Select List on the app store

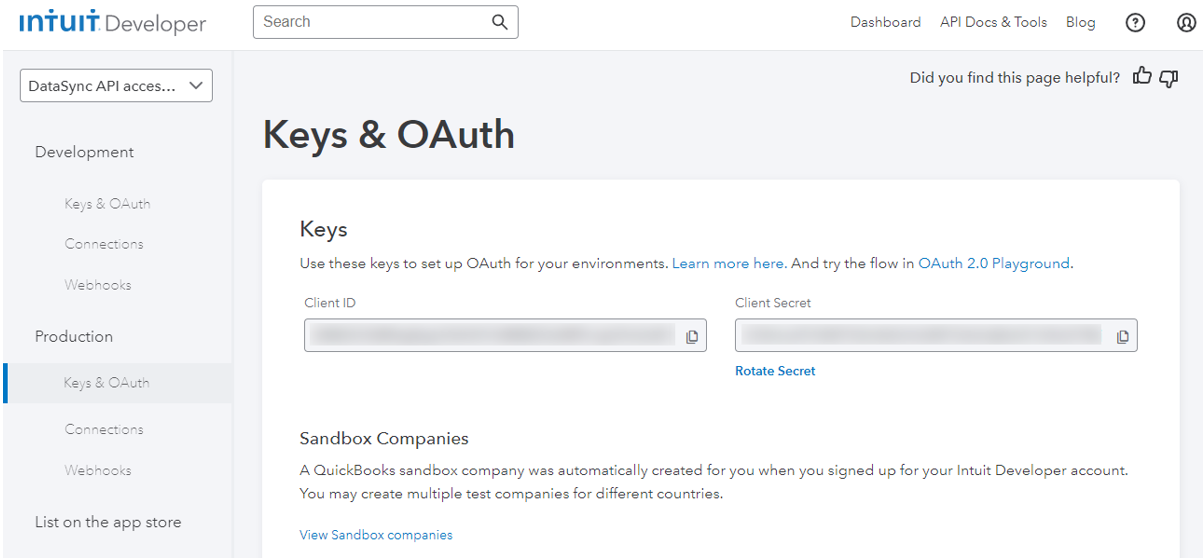tap(108, 522)
